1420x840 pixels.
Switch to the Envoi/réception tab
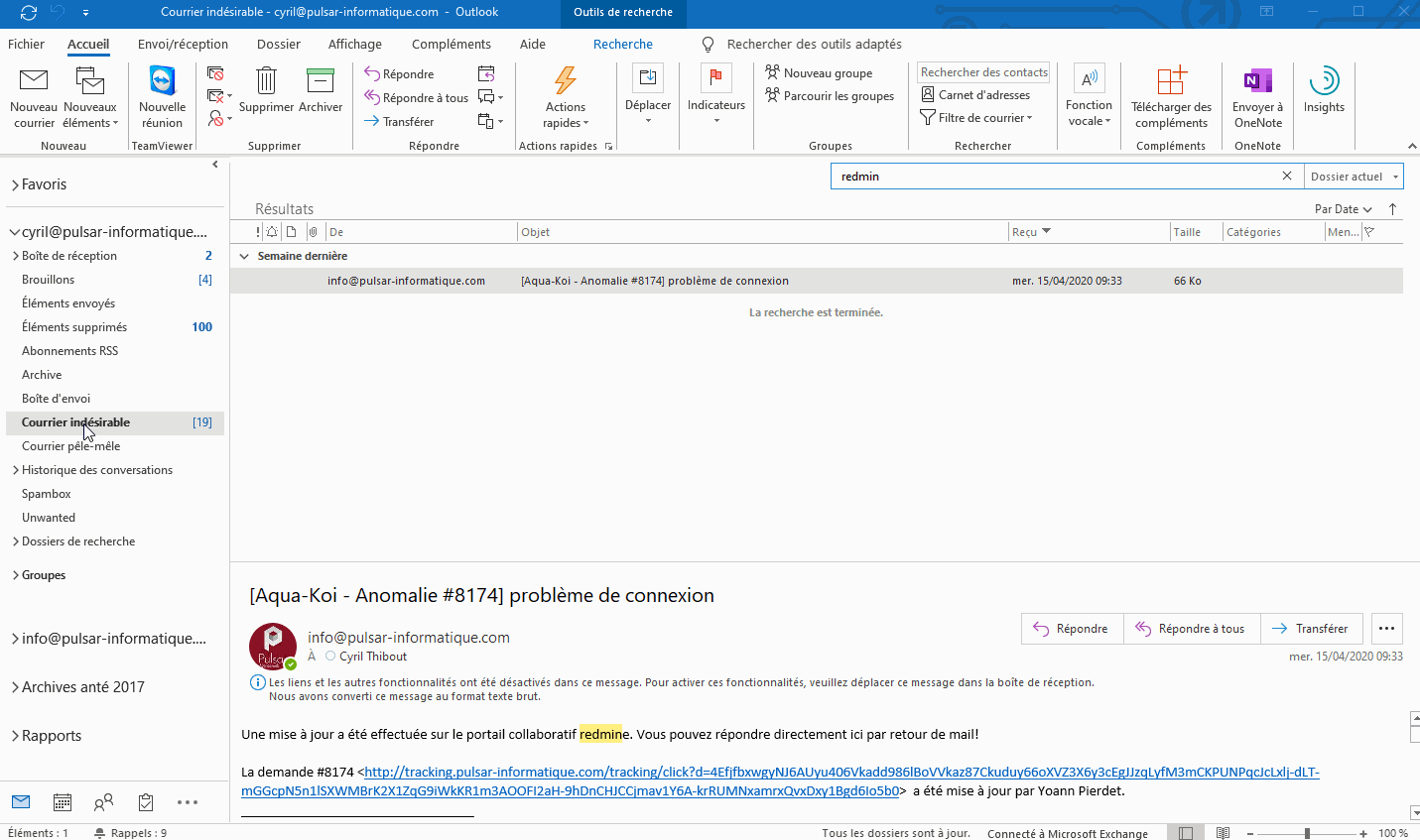tap(183, 44)
